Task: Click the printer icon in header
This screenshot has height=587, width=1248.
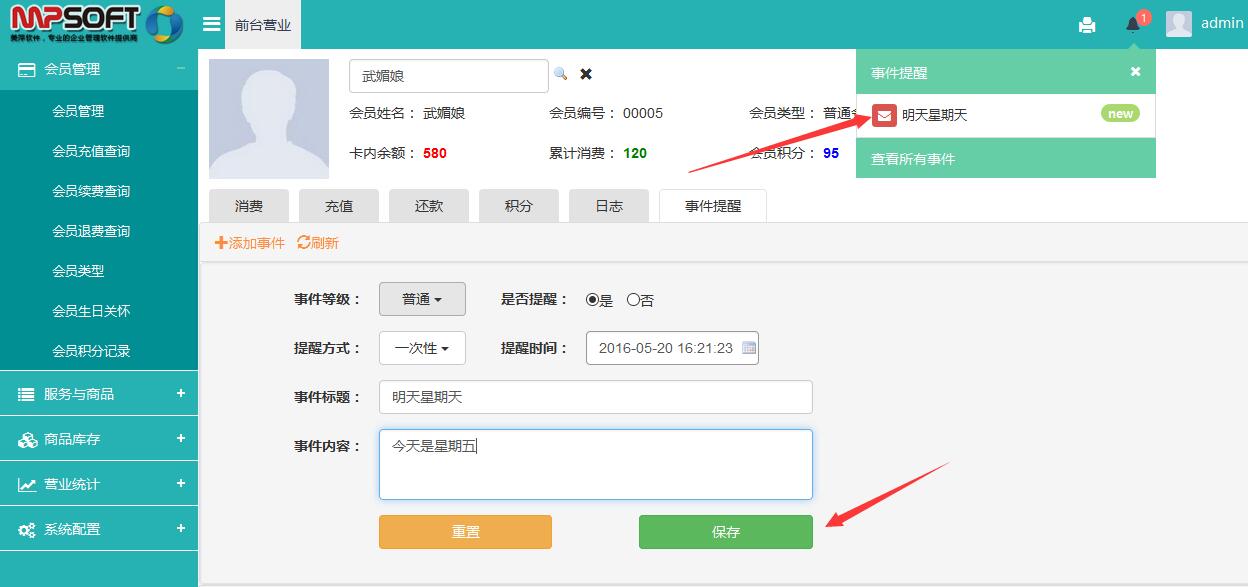Action: (1087, 25)
